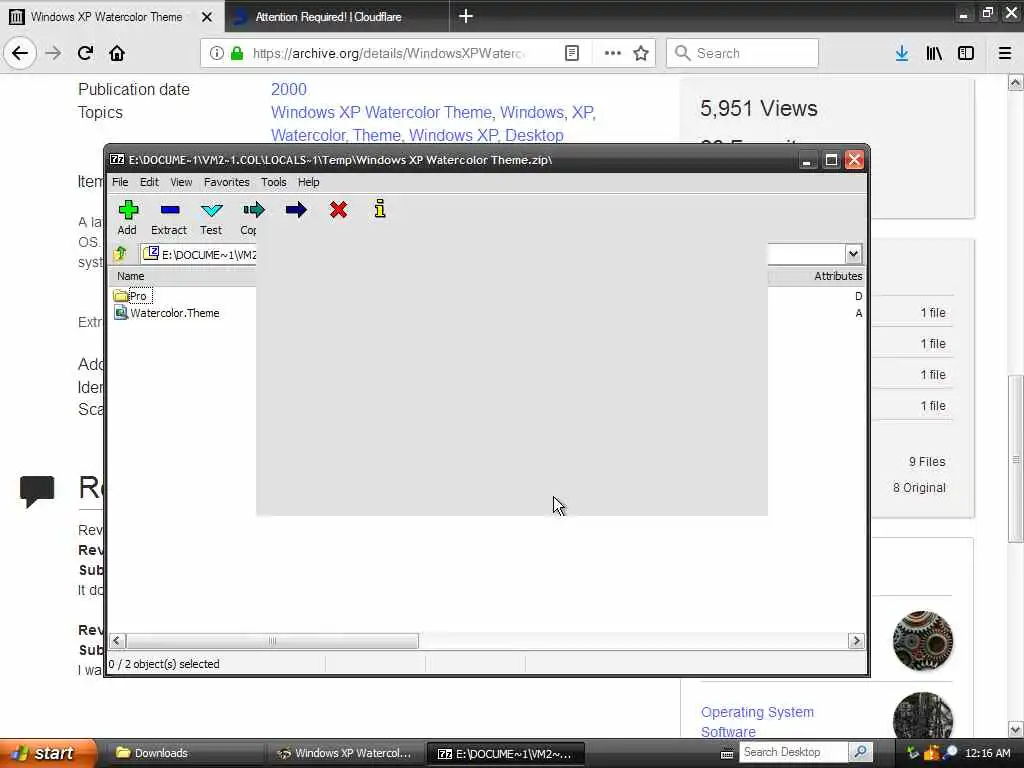Toggle the Firefox sidebar icon

coord(966,53)
